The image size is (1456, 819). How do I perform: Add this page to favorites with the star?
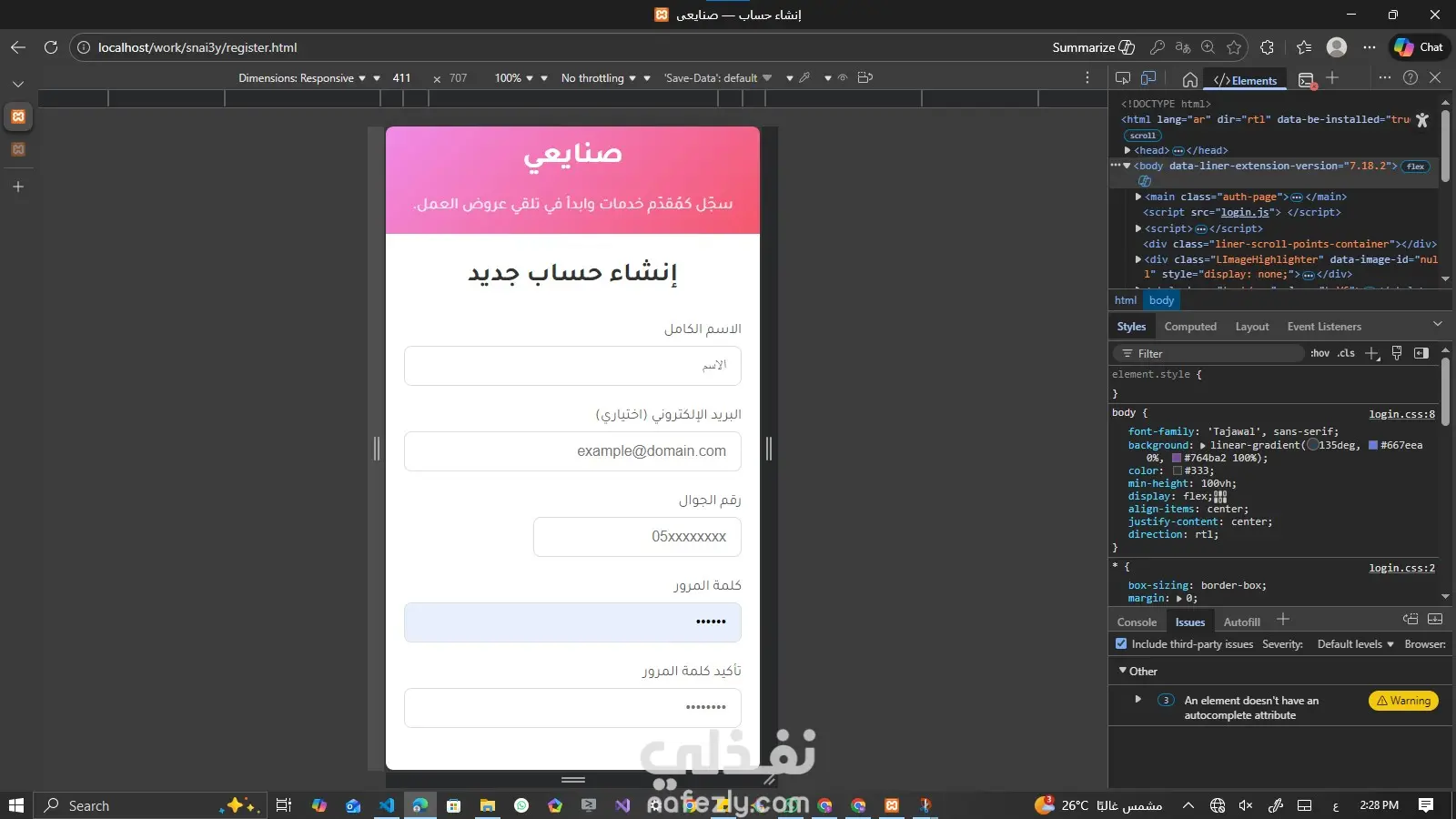coord(1234,47)
